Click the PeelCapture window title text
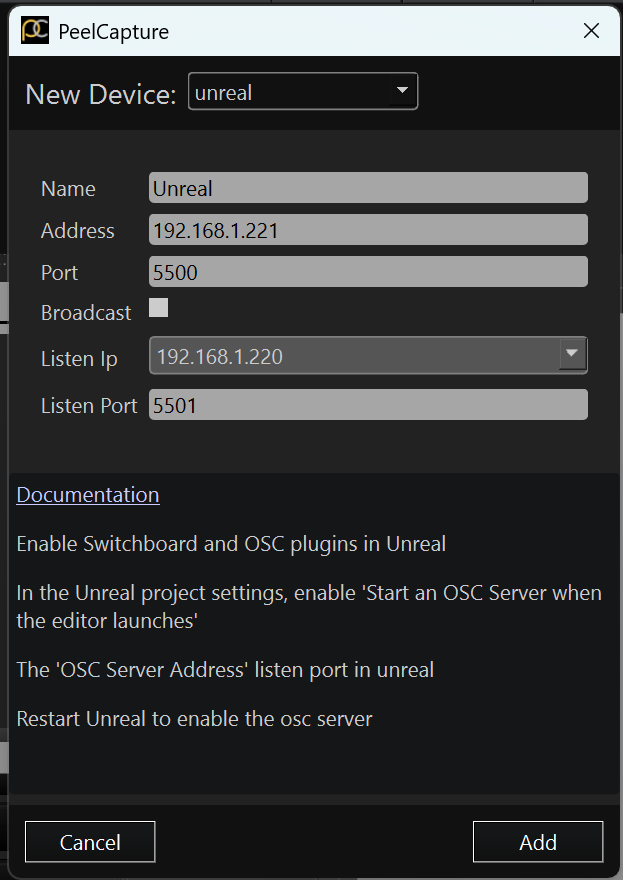This screenshot has height=880, width=623. coord(114,32)
